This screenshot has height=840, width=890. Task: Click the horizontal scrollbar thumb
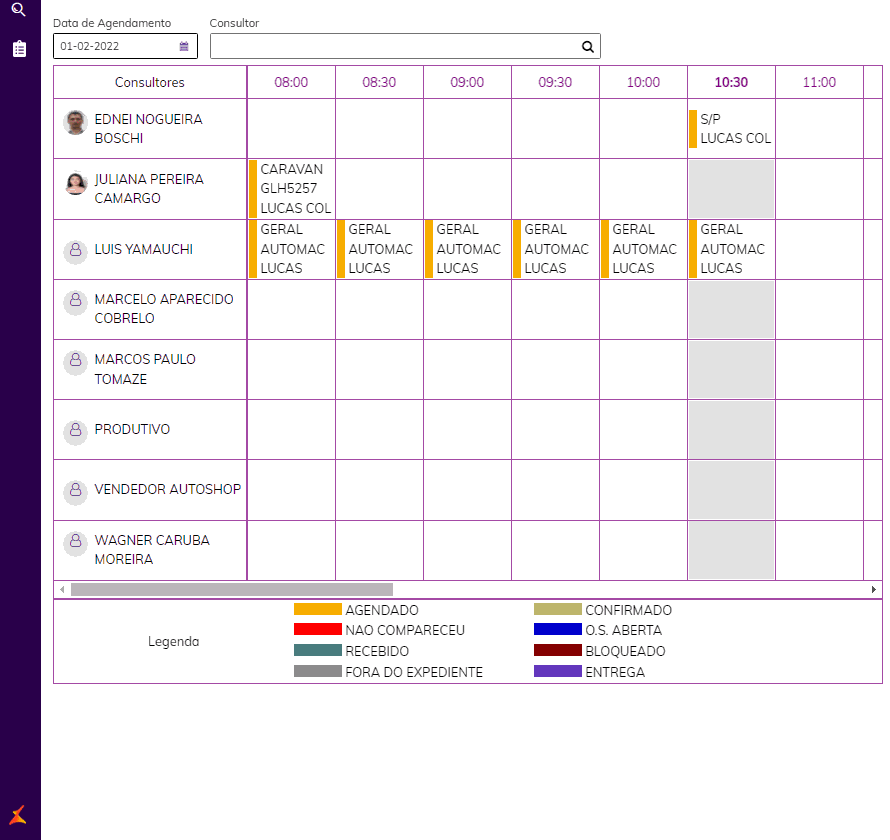point(232,590)
